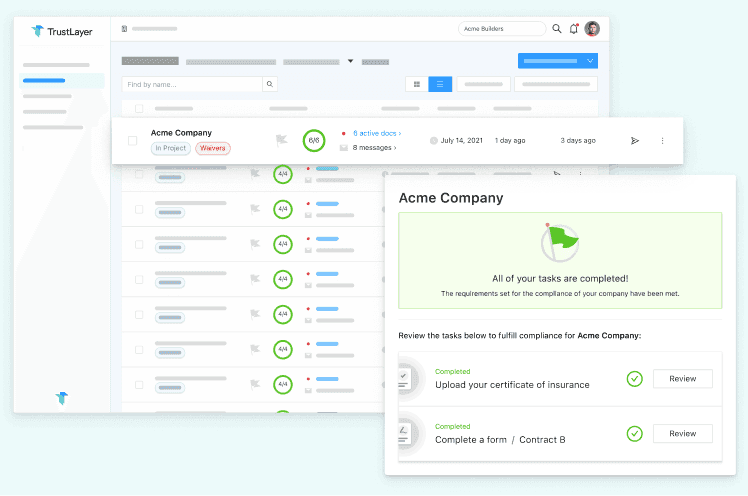748x496 pixels.
Task: Open the 8 messages link
Action: coord(374,148)
